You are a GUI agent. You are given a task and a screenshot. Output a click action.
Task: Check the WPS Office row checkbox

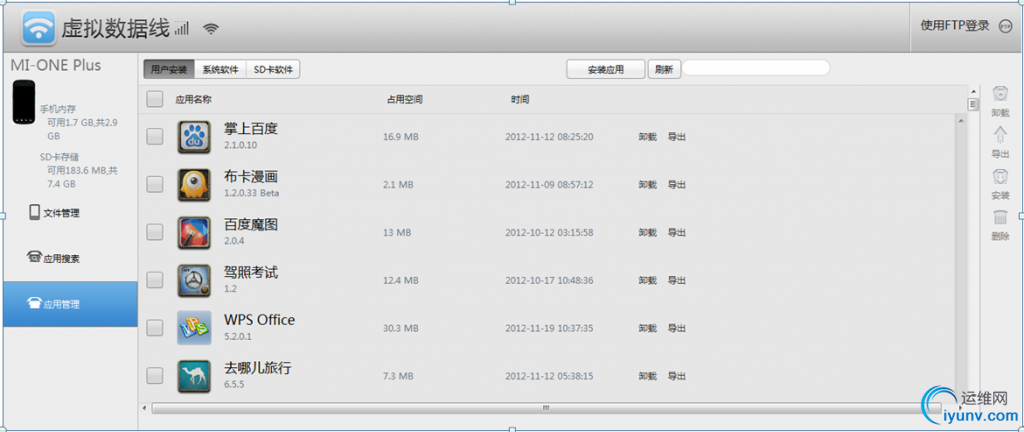point(155,328)
